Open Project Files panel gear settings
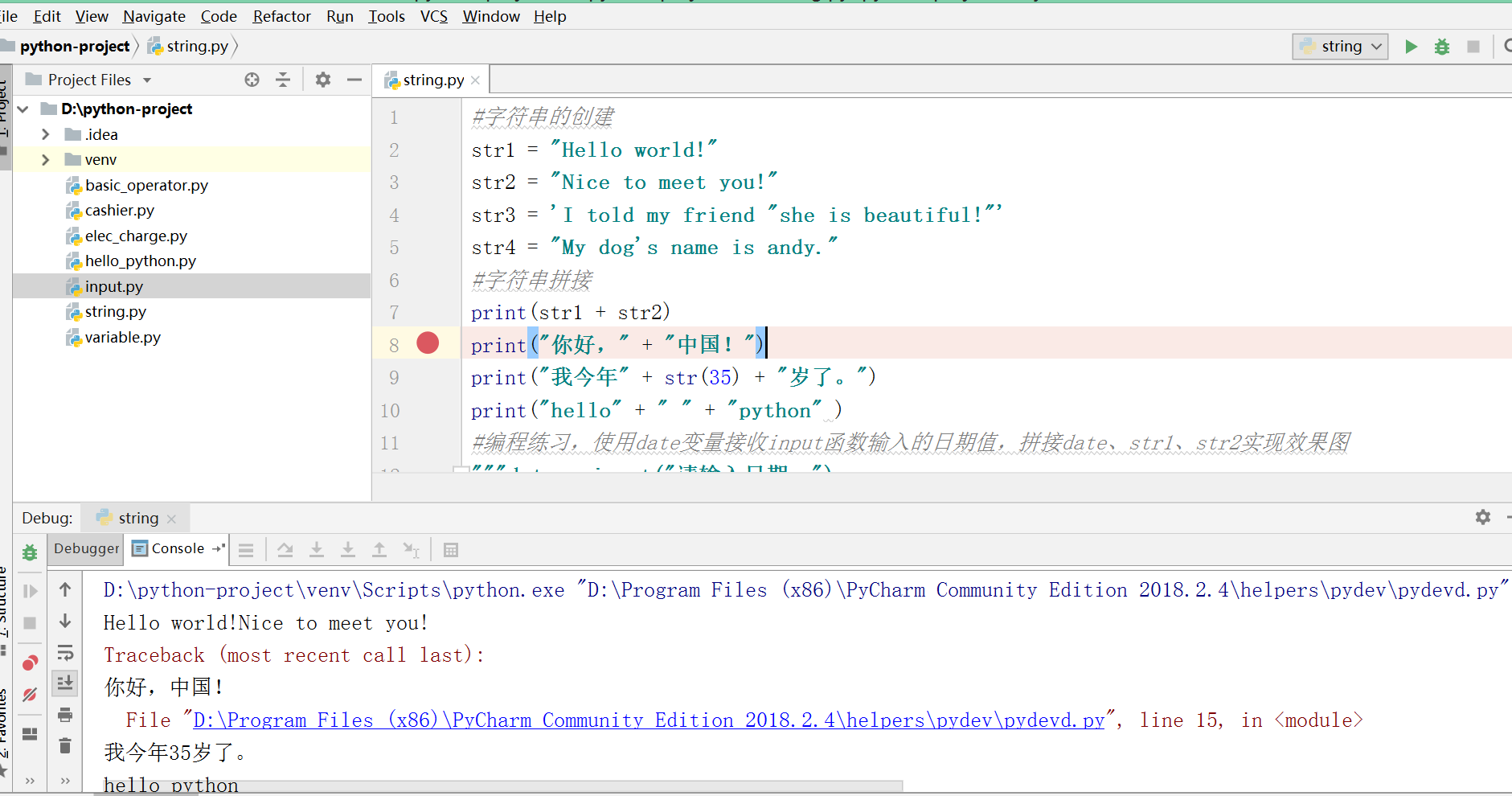1512x796 pixels. [323, 80]
